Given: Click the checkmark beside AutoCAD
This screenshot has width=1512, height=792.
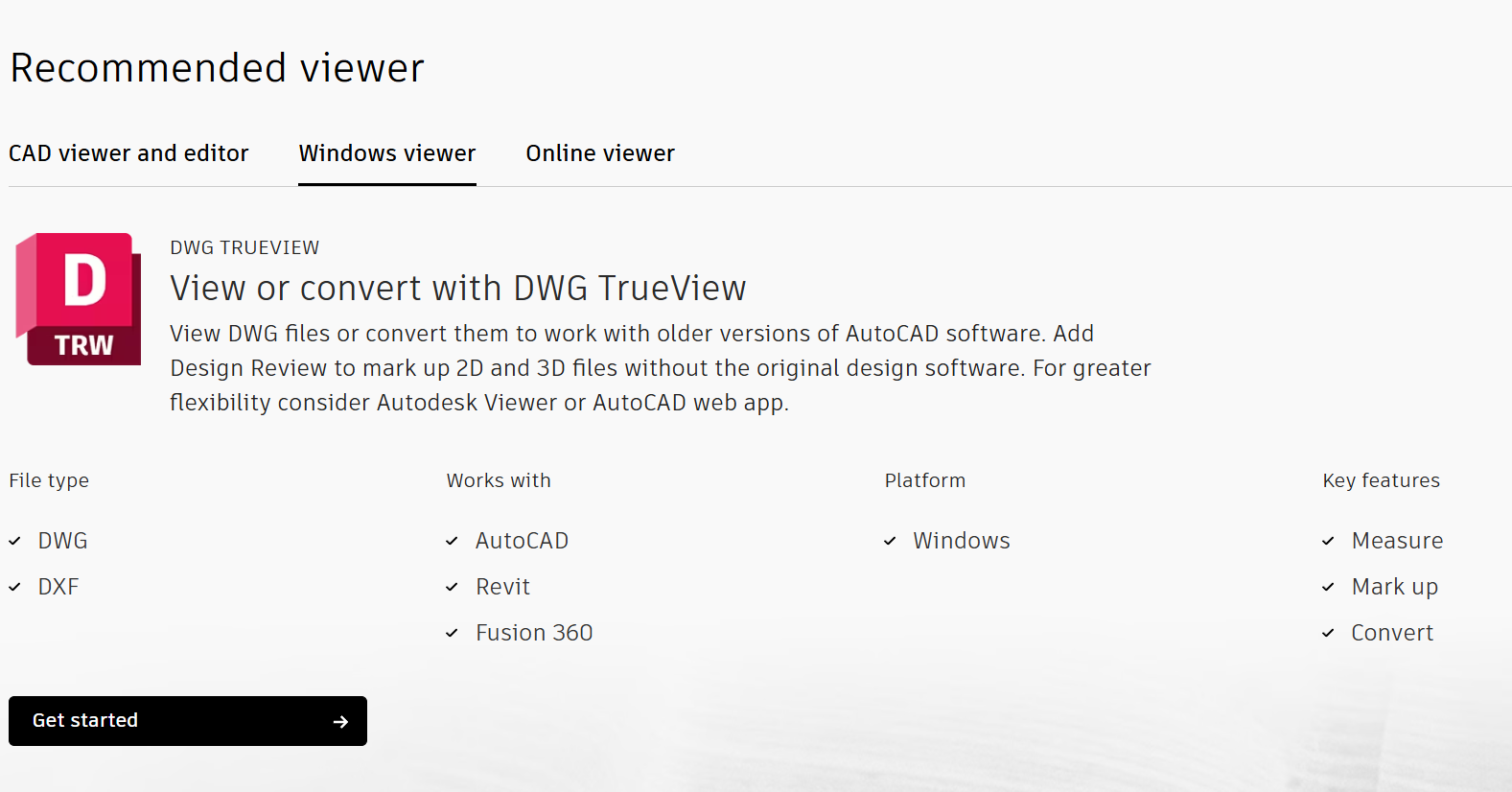Looking at the screenshot, I should (x=452, y=541).
